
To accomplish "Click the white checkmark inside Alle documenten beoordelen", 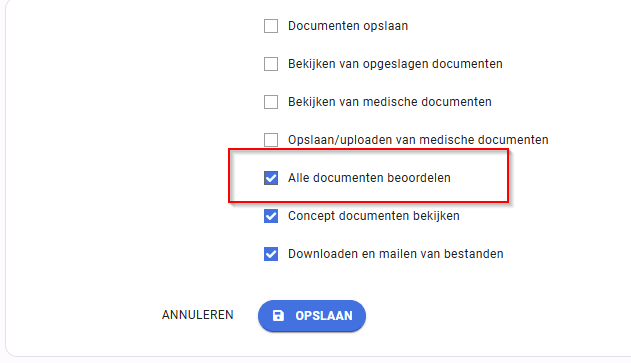I will pos(271,178).
